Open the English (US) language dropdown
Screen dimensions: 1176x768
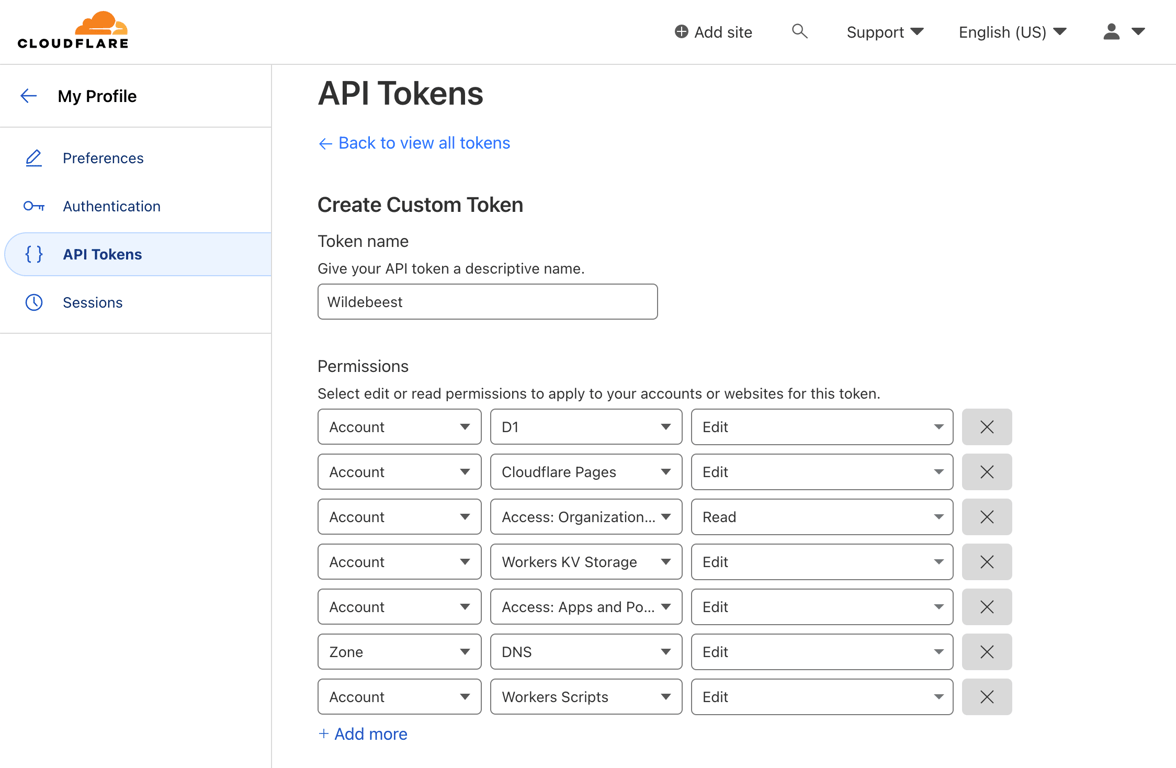(x=1012, y=32)
